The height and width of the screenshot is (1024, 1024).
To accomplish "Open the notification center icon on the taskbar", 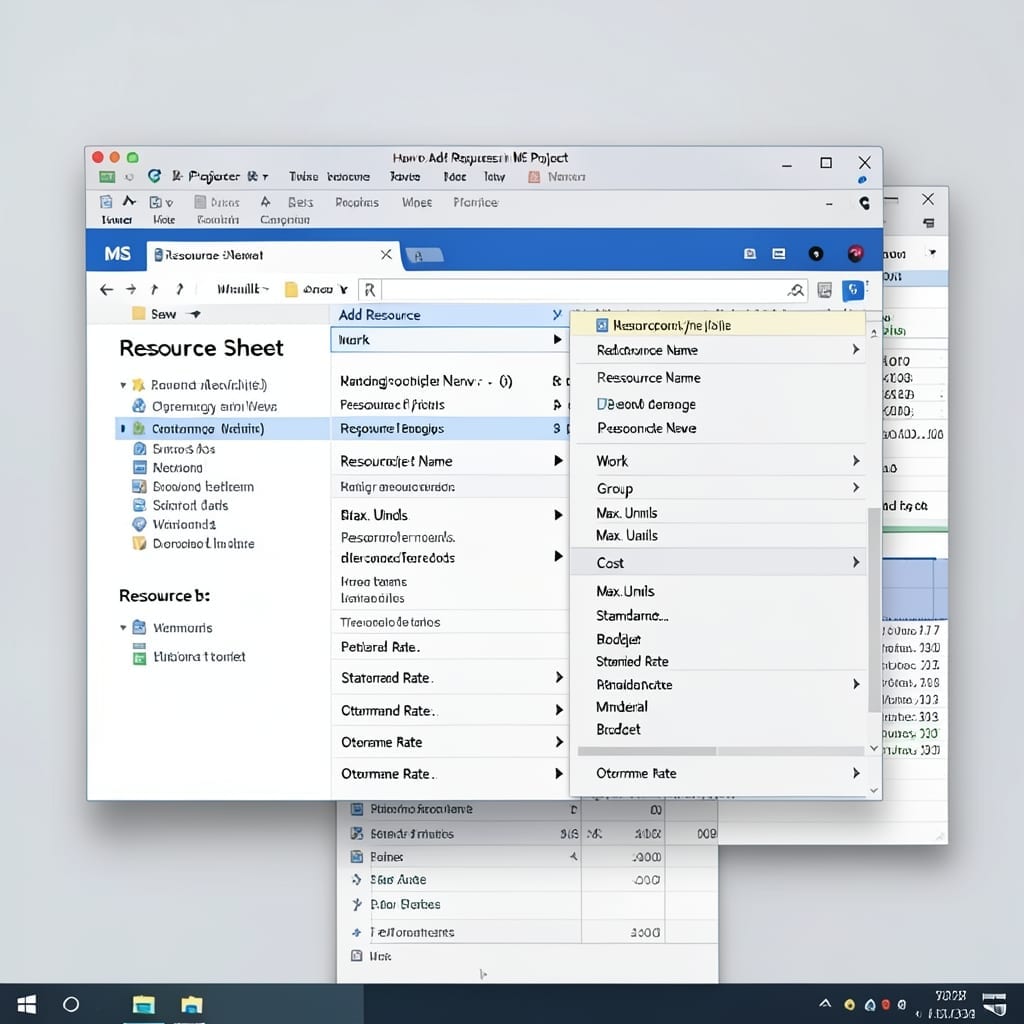I will point(995,1004).
